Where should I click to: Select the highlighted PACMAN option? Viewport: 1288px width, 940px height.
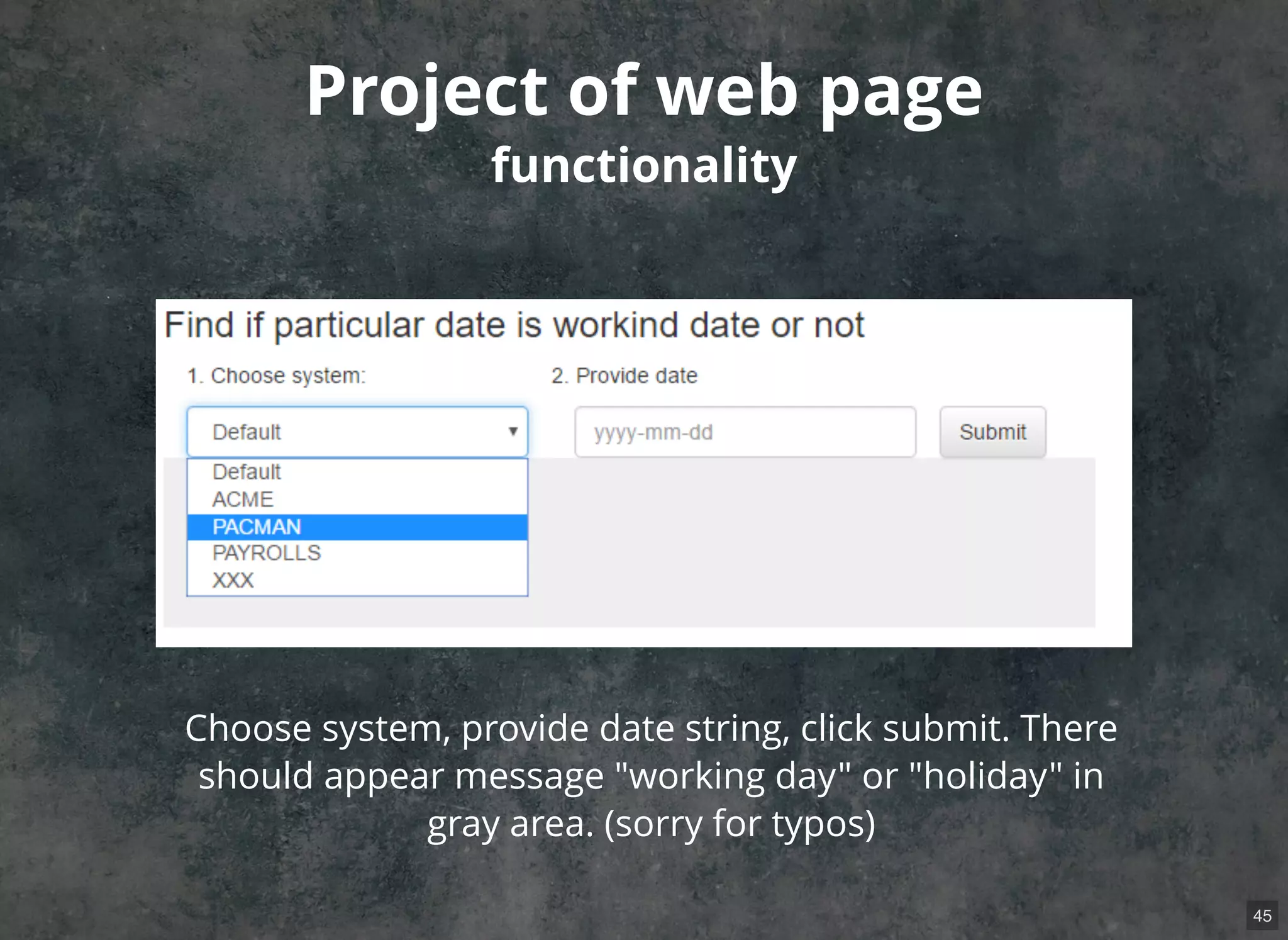tap(357, 527)
